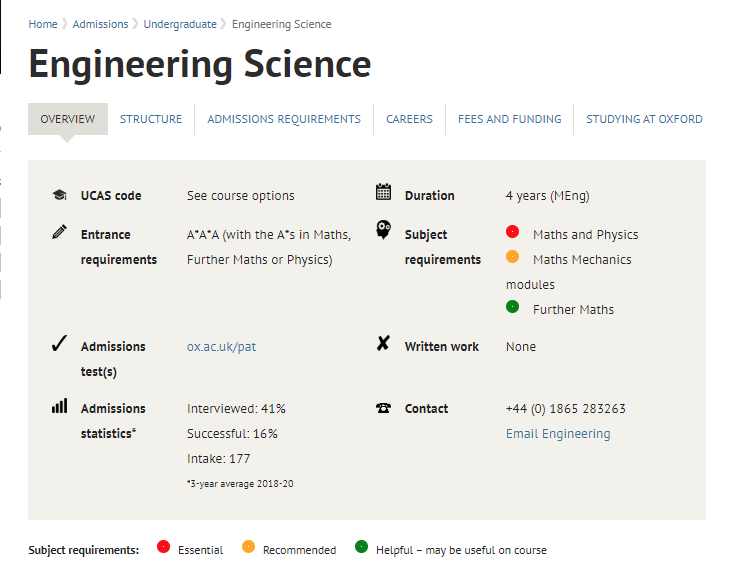Go to the Fees and Funding tab
Viewport: 748px width, 573px height.
tap(509, 119)
